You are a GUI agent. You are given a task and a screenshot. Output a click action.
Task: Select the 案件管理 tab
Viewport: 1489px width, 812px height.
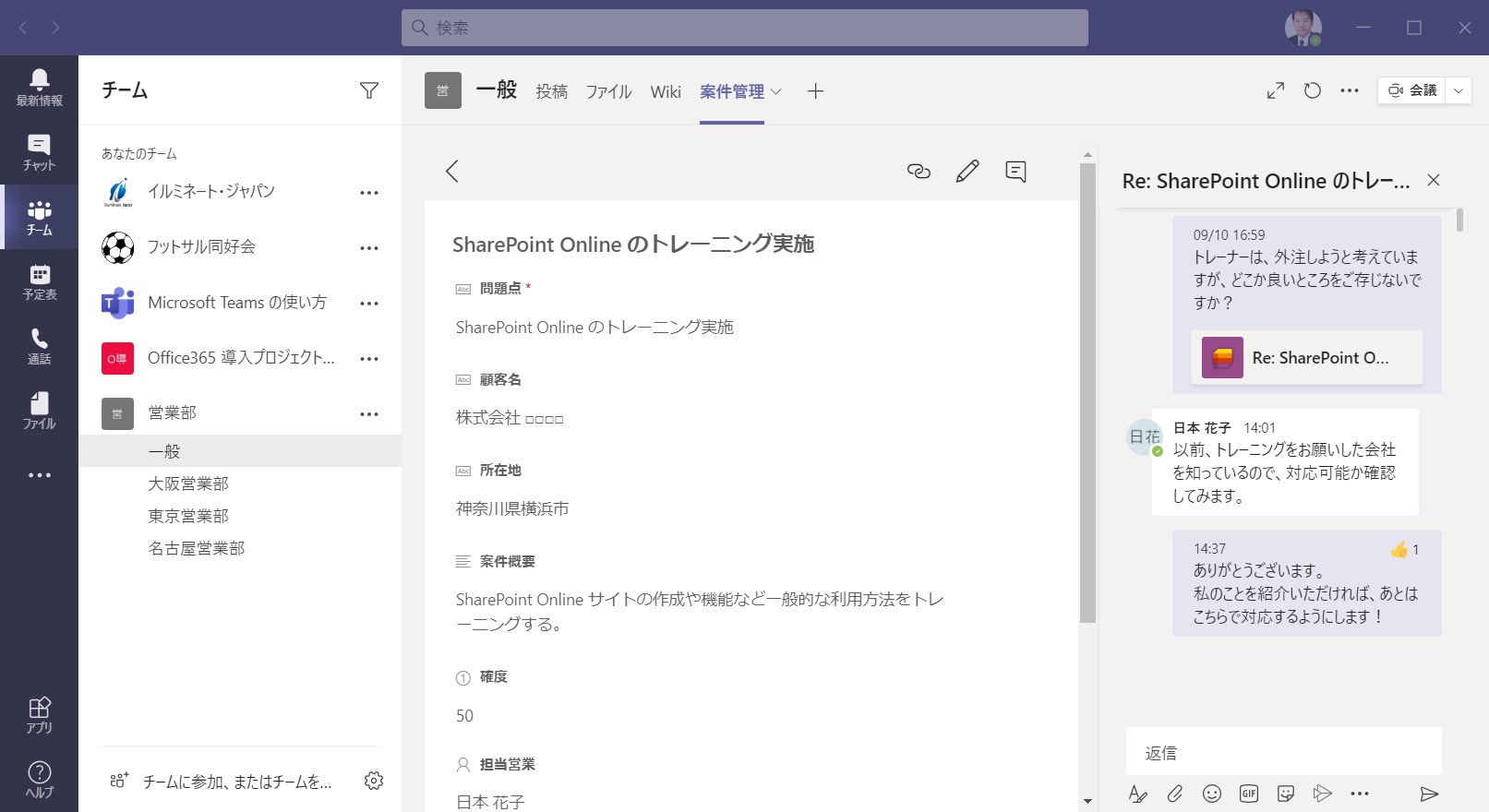732,91
